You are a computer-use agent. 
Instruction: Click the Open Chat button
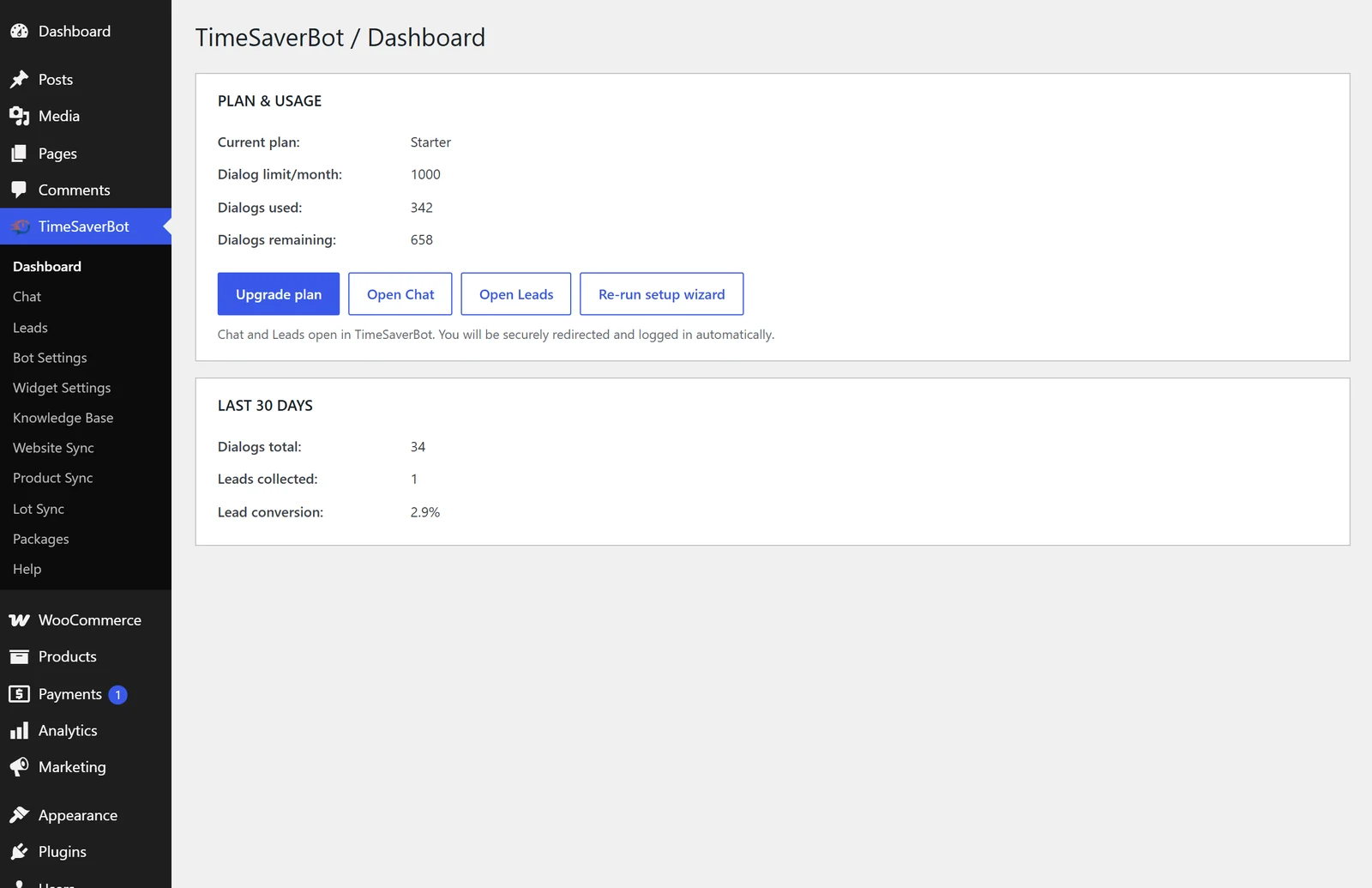click(400, 294)
